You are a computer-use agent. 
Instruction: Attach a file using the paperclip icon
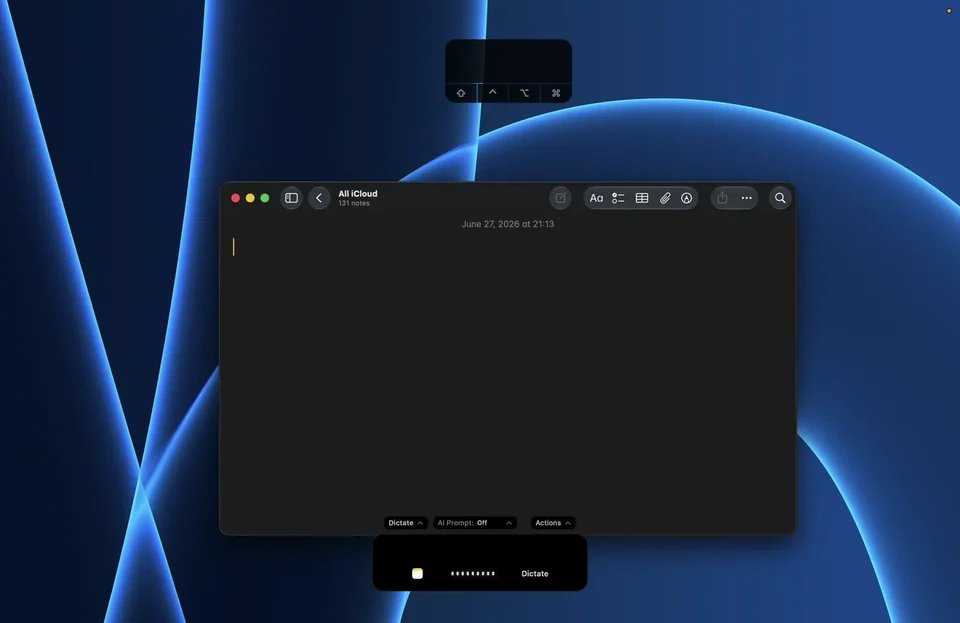pos(665,198)
